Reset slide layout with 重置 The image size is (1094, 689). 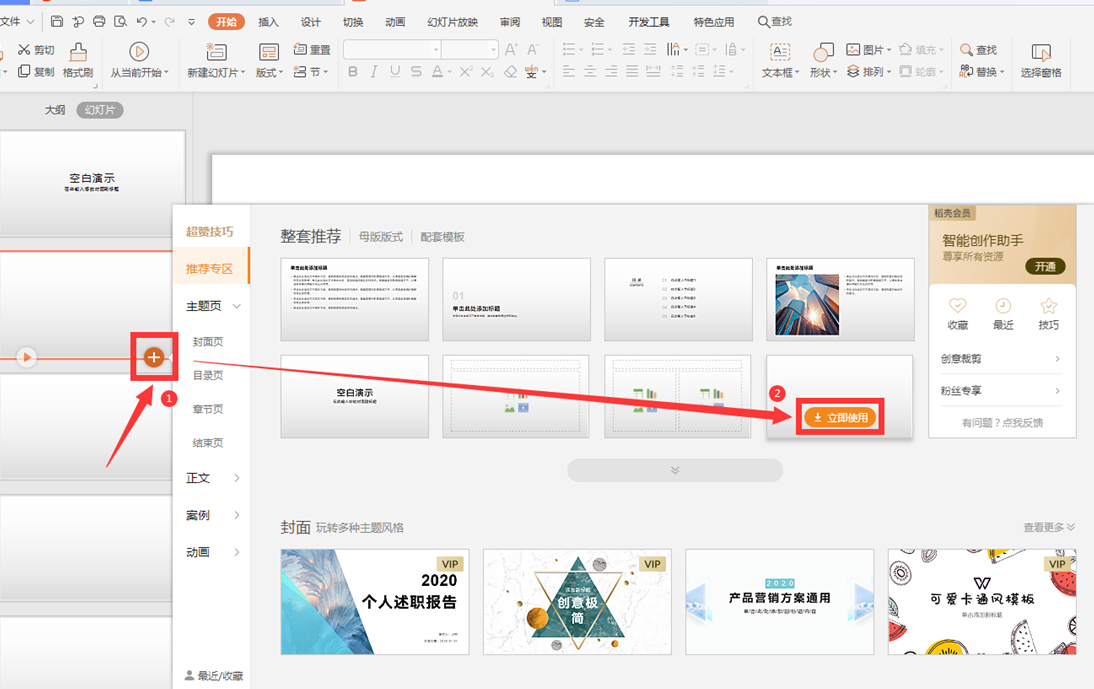pyautogui.click(x=312, y=50)
